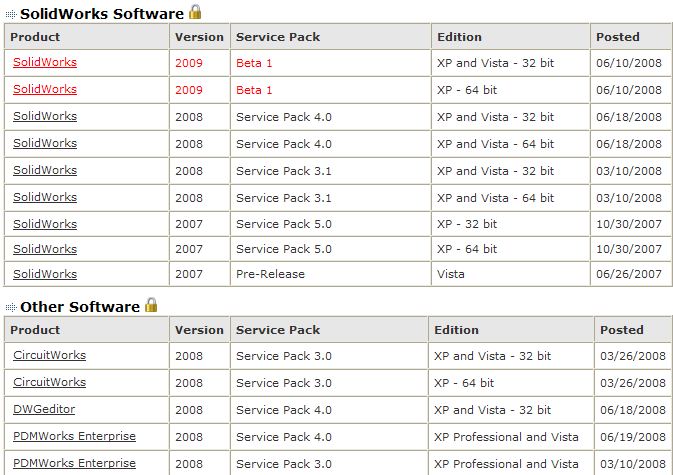Open the DWGeditor product link
Screen dimensions: 673x475
[44, 409]
